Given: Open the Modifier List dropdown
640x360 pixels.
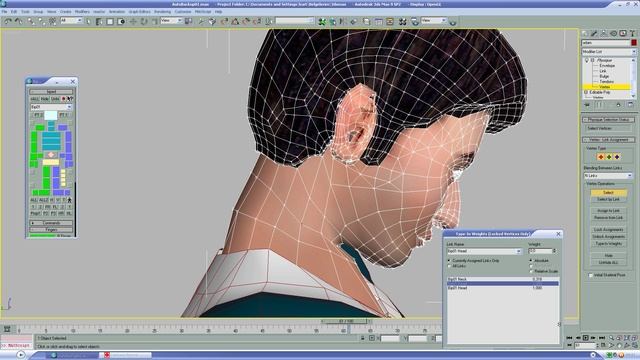Looking at the screenshot, I should pyautogui.click(x=609, y=52).
